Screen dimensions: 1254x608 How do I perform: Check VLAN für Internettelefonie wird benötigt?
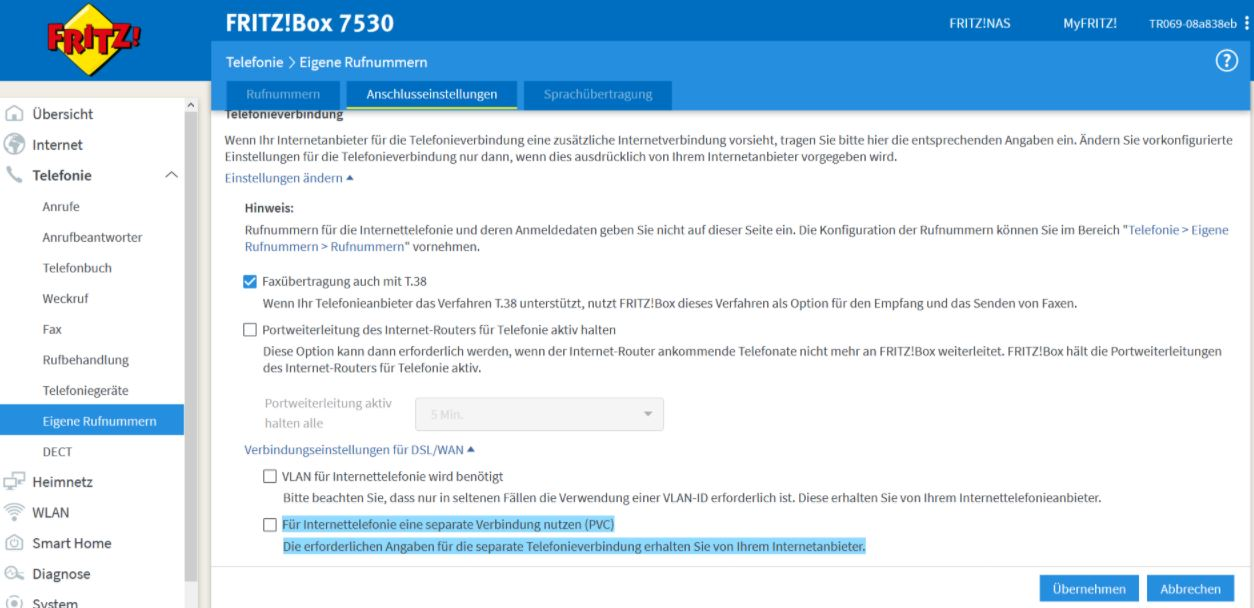coord(270,477)
